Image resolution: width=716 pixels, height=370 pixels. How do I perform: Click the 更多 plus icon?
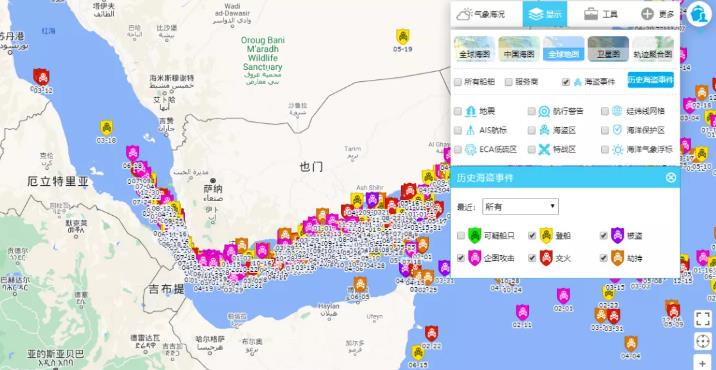[x=647, y=14]
